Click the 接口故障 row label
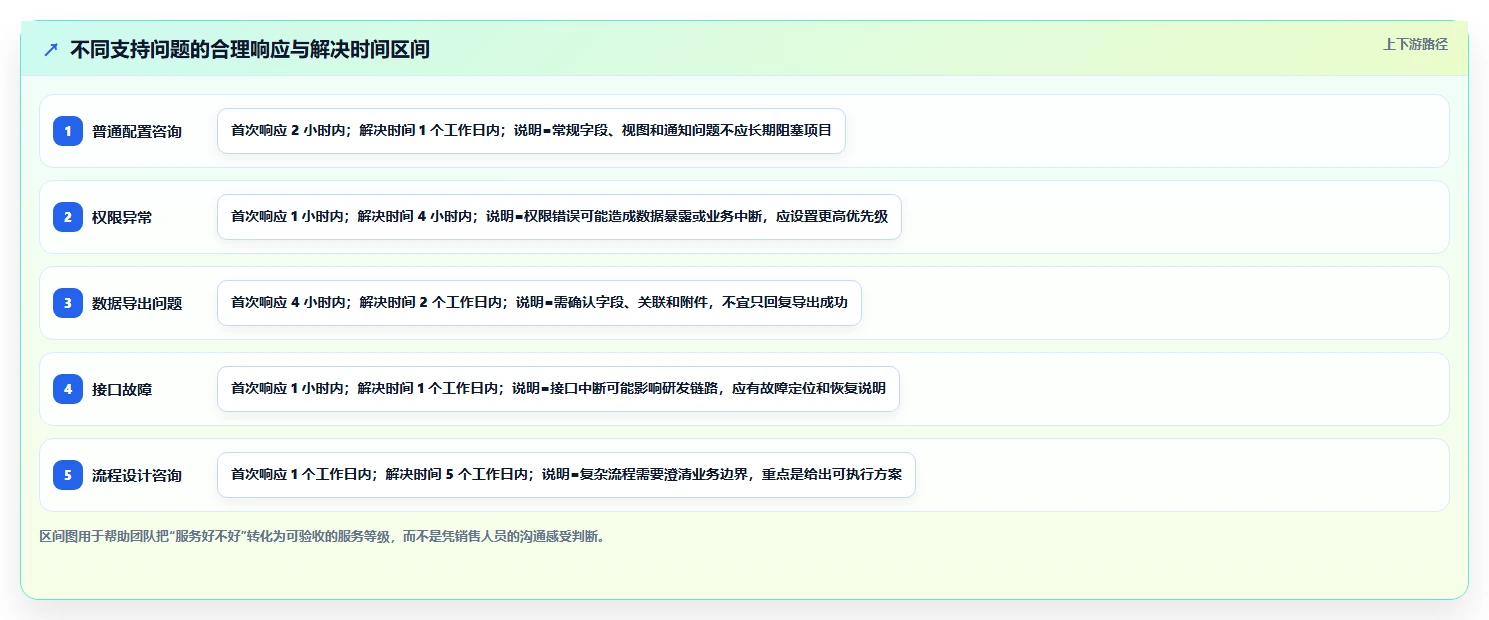 pyautogui.click(x=122, y=389)
